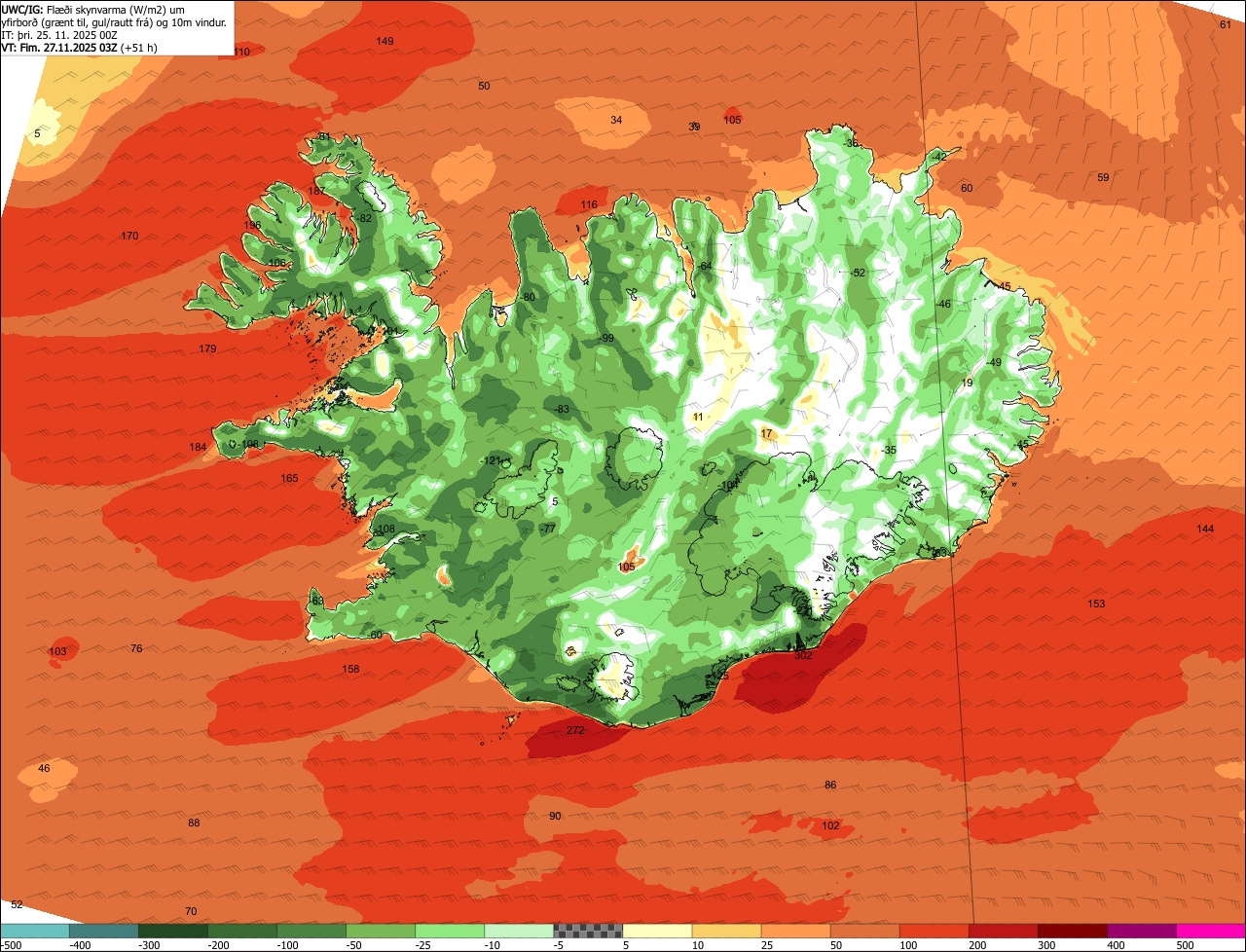Click the map value '90' south of the coast
The width and height of the screenshot is (1246, 952).
coord(555,816)
